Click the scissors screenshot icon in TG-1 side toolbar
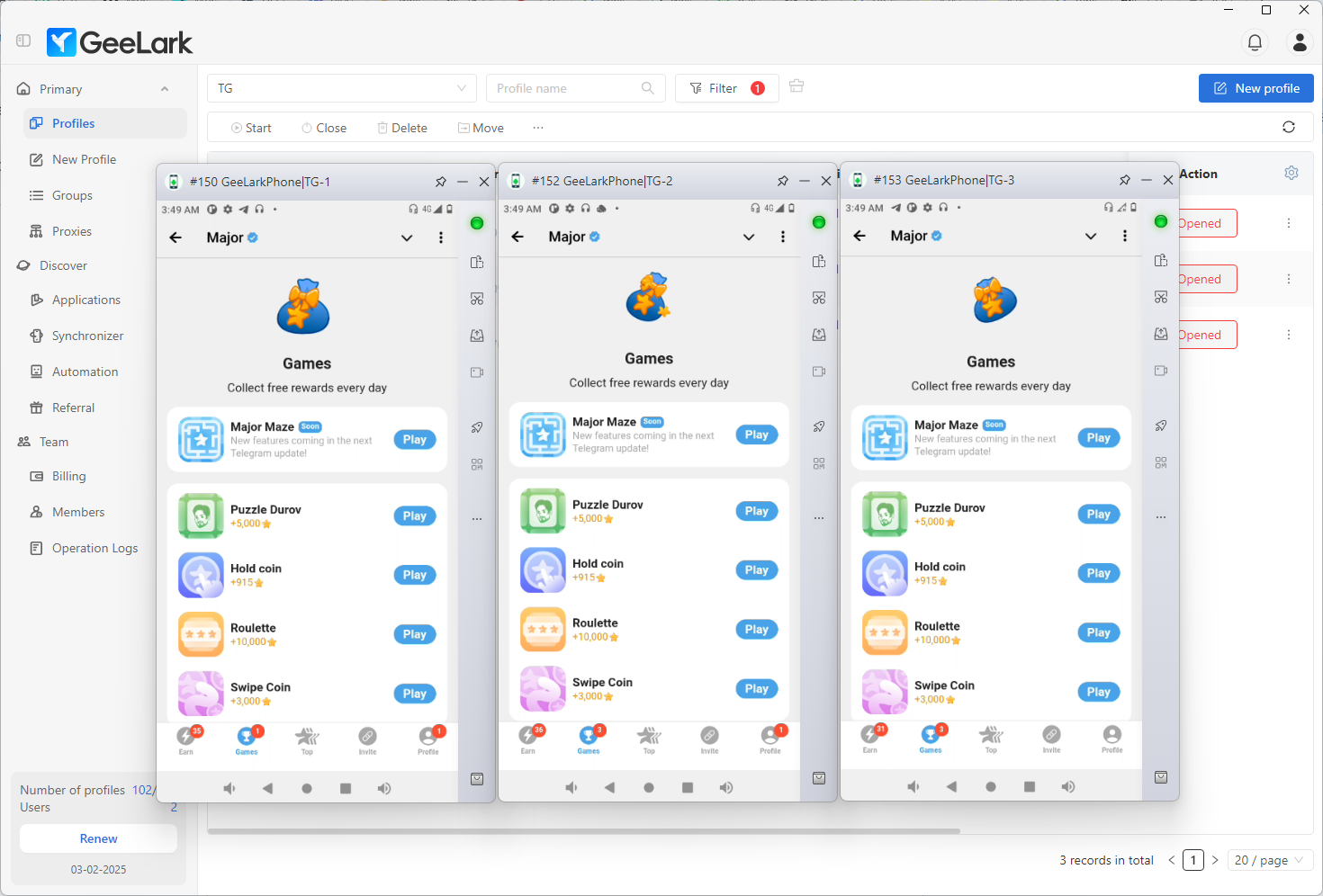Screen dimensions: 1323x896 [477, 299]
